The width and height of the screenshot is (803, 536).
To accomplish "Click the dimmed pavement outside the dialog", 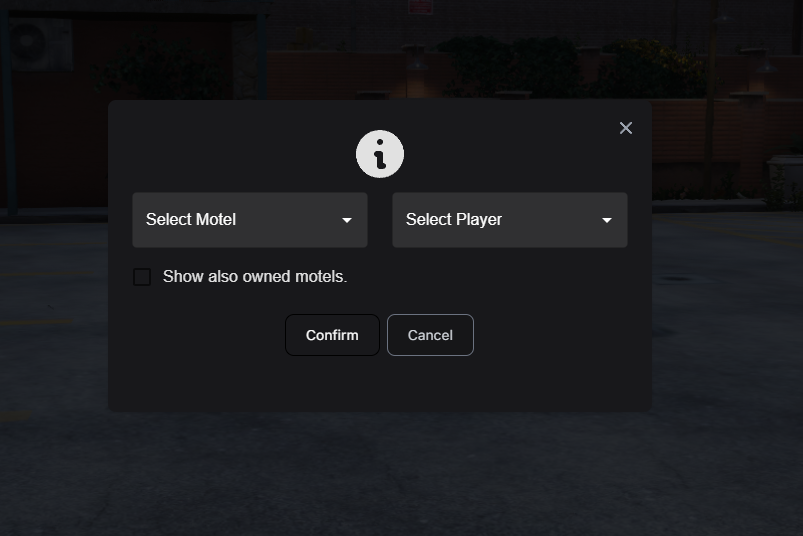I will click(x=399, y=476).
